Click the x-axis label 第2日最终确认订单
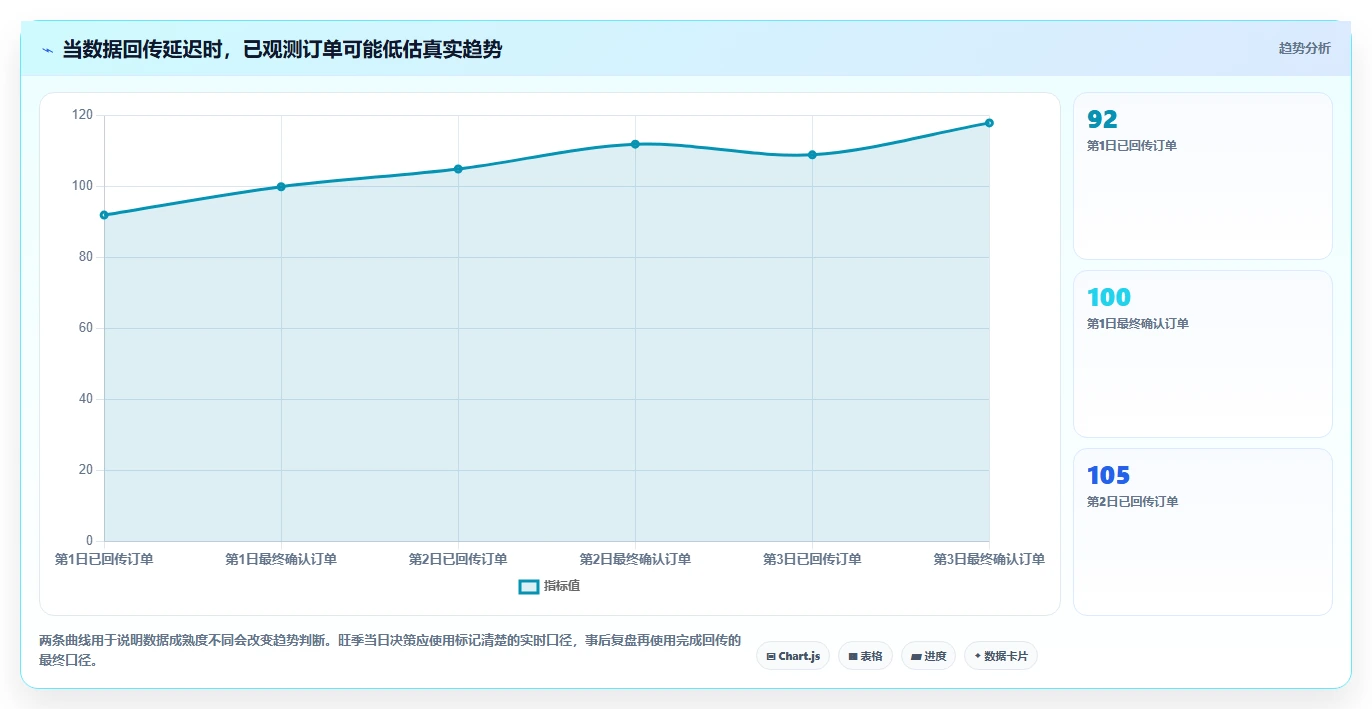The image size is (1372, 709). [635, 559]
